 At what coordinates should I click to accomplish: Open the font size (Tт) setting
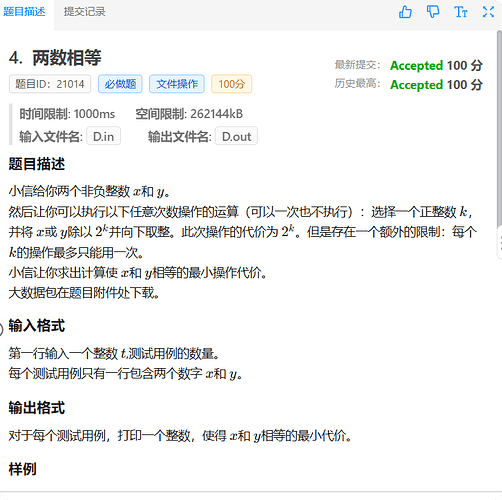[x=461, y=12]
